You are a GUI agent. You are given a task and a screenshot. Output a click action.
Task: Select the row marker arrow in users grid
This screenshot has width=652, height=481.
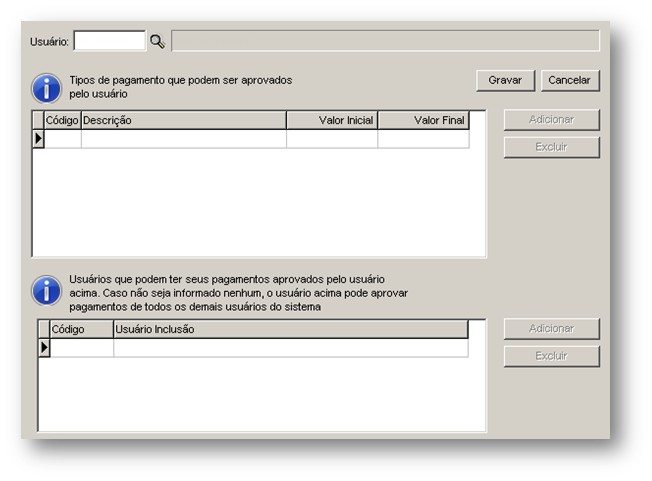[44, 348]
